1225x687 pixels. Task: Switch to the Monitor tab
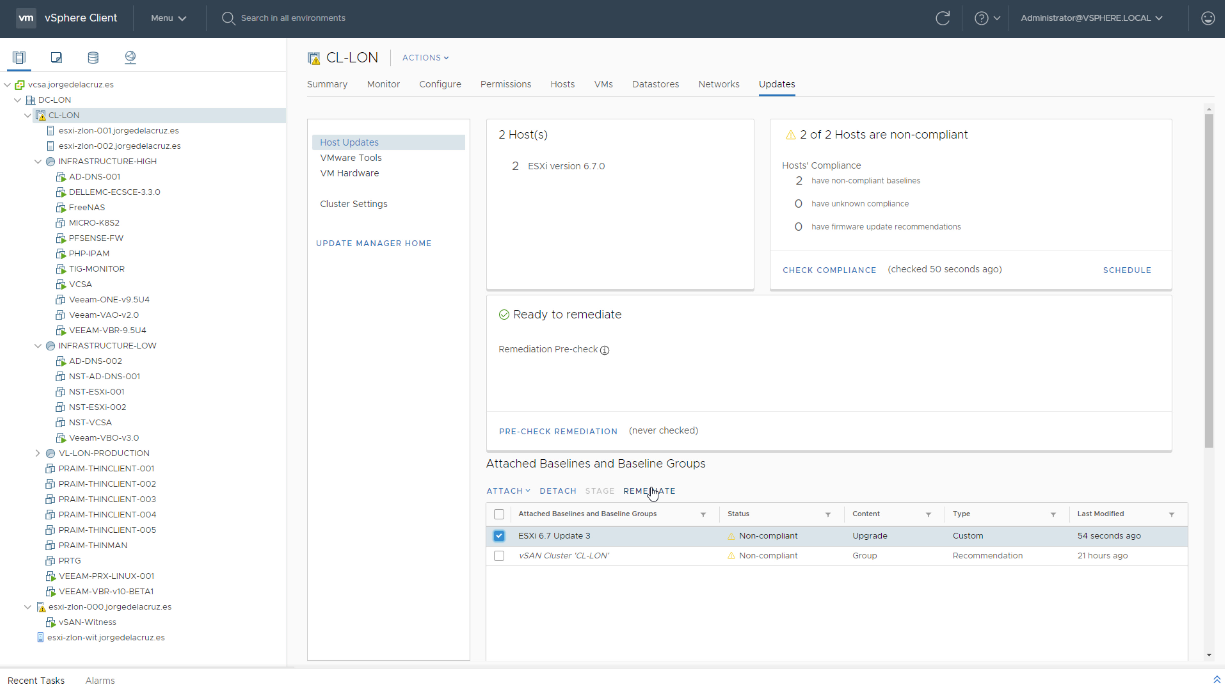[383, 84]
